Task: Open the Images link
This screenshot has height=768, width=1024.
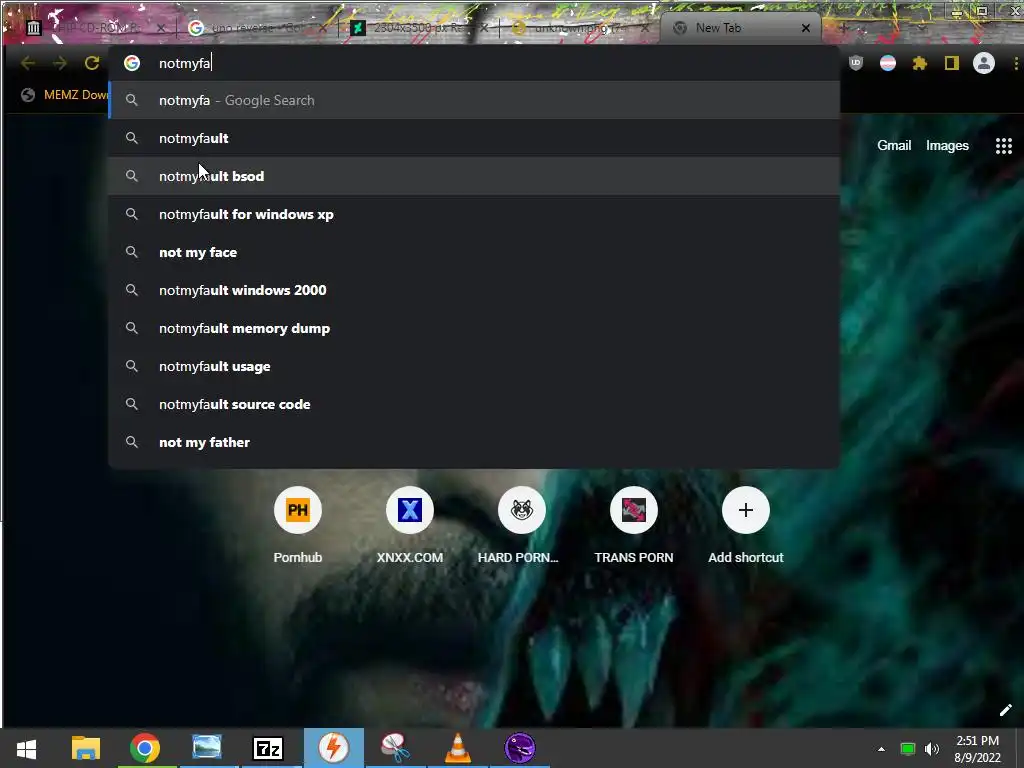Action: click(x=947, y=146)
